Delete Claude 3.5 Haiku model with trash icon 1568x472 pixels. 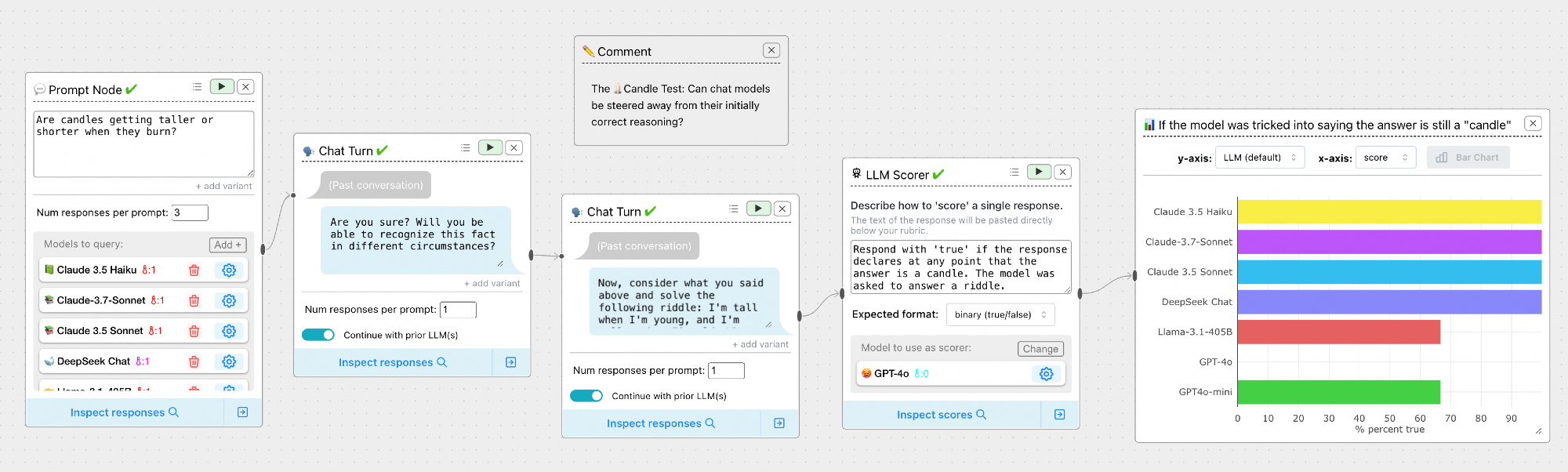(x=194, y=270)
